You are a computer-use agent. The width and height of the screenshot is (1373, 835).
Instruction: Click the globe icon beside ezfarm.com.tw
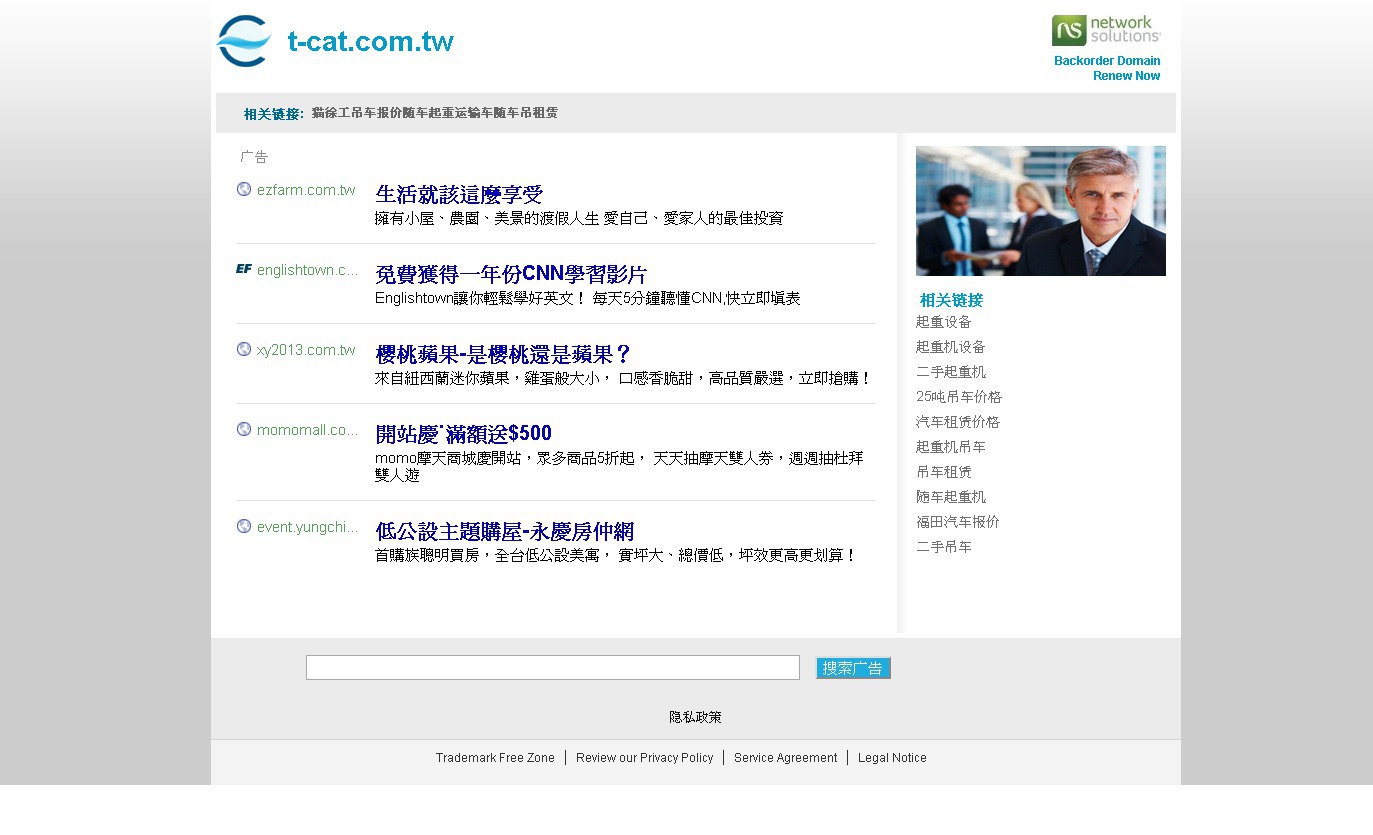tap(244, 189)
